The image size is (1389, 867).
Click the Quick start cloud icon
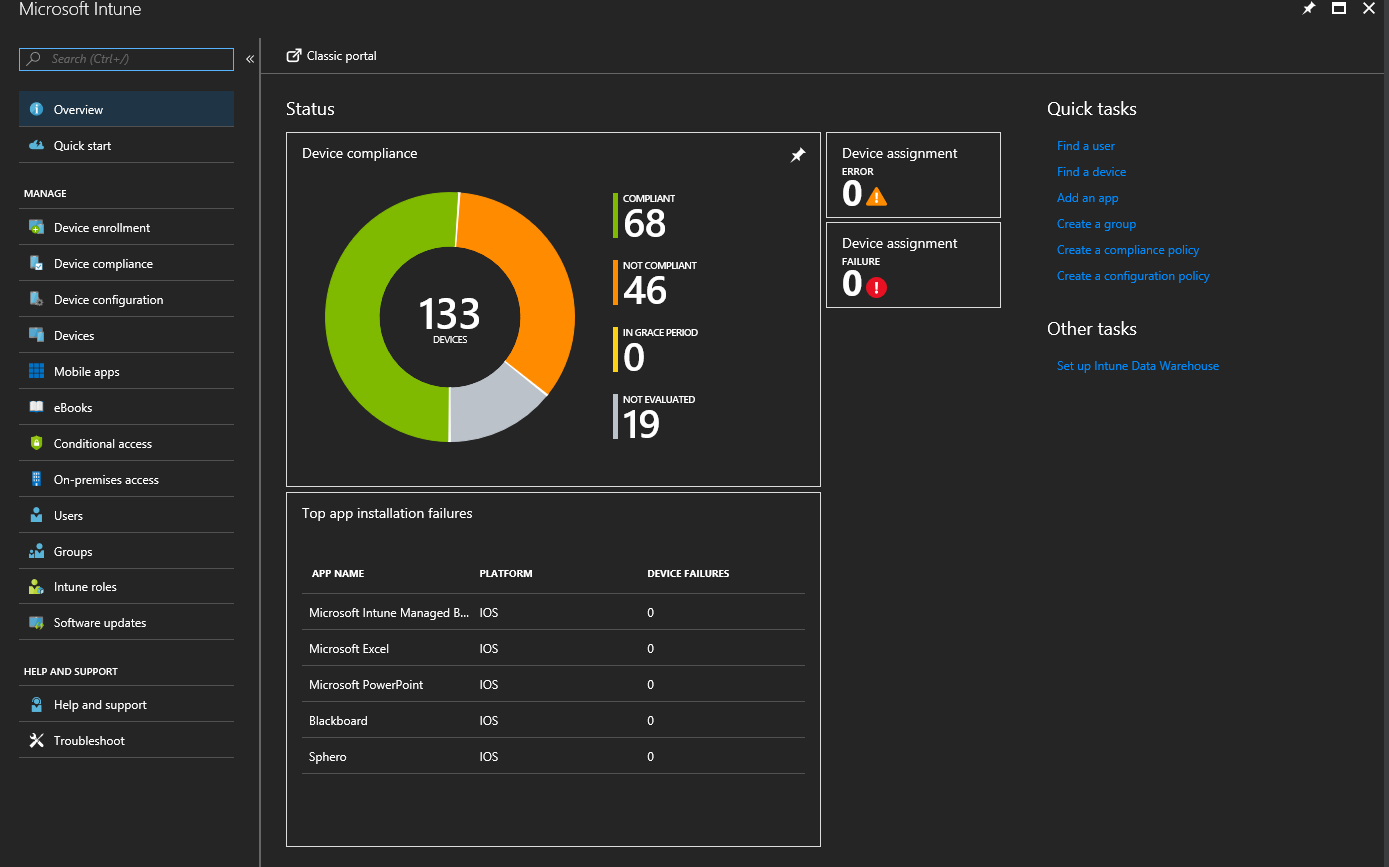36,145
